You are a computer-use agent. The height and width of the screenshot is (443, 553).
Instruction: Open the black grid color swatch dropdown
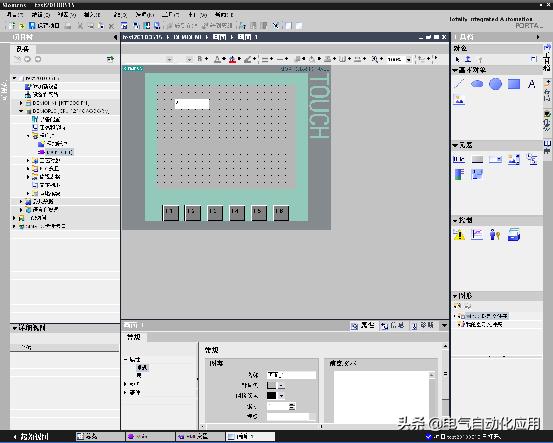(281, 396)
